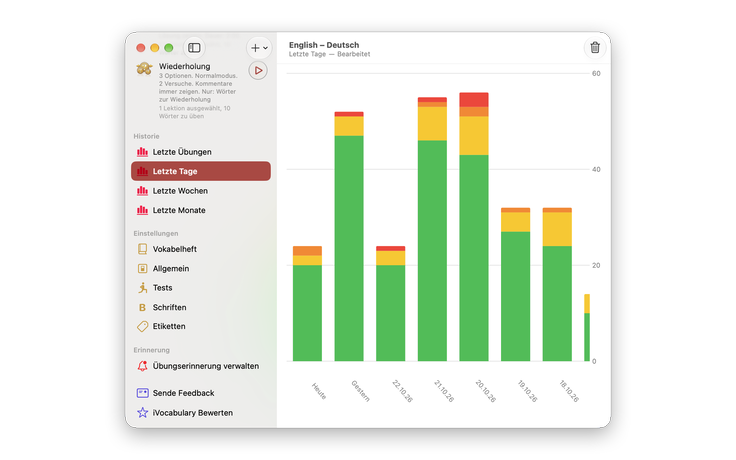736x460 pixels.
Task: Click the bold B Schriften icon
Action: tap(142, 307)
